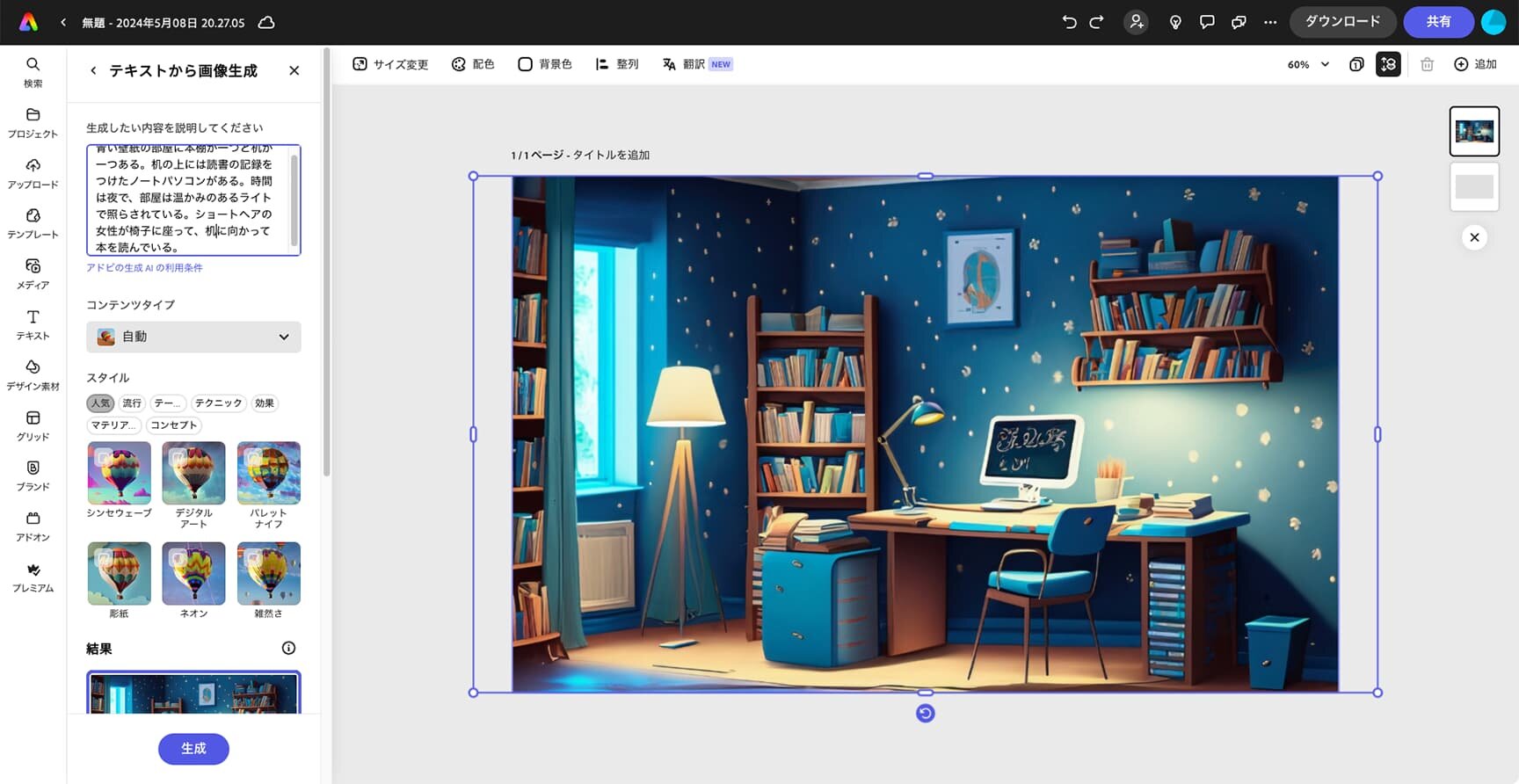Click the 共有 share button
The image size is (1519, 784).
click(1438, 22)
